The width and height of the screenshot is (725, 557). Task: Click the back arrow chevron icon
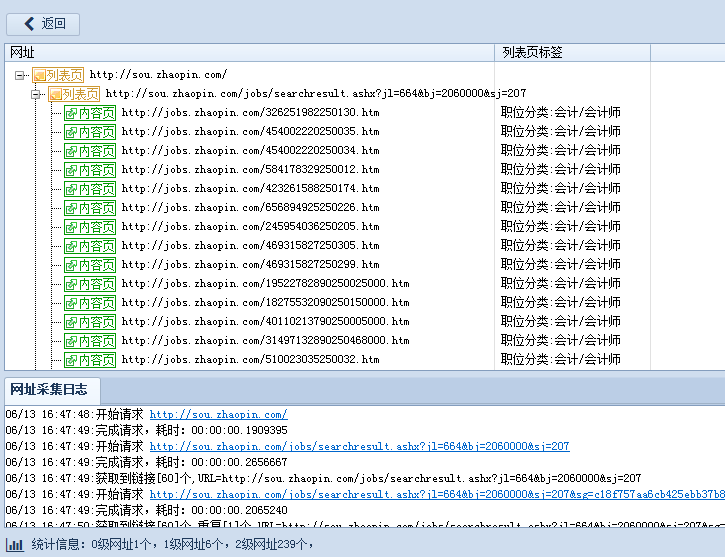[30, 24]
